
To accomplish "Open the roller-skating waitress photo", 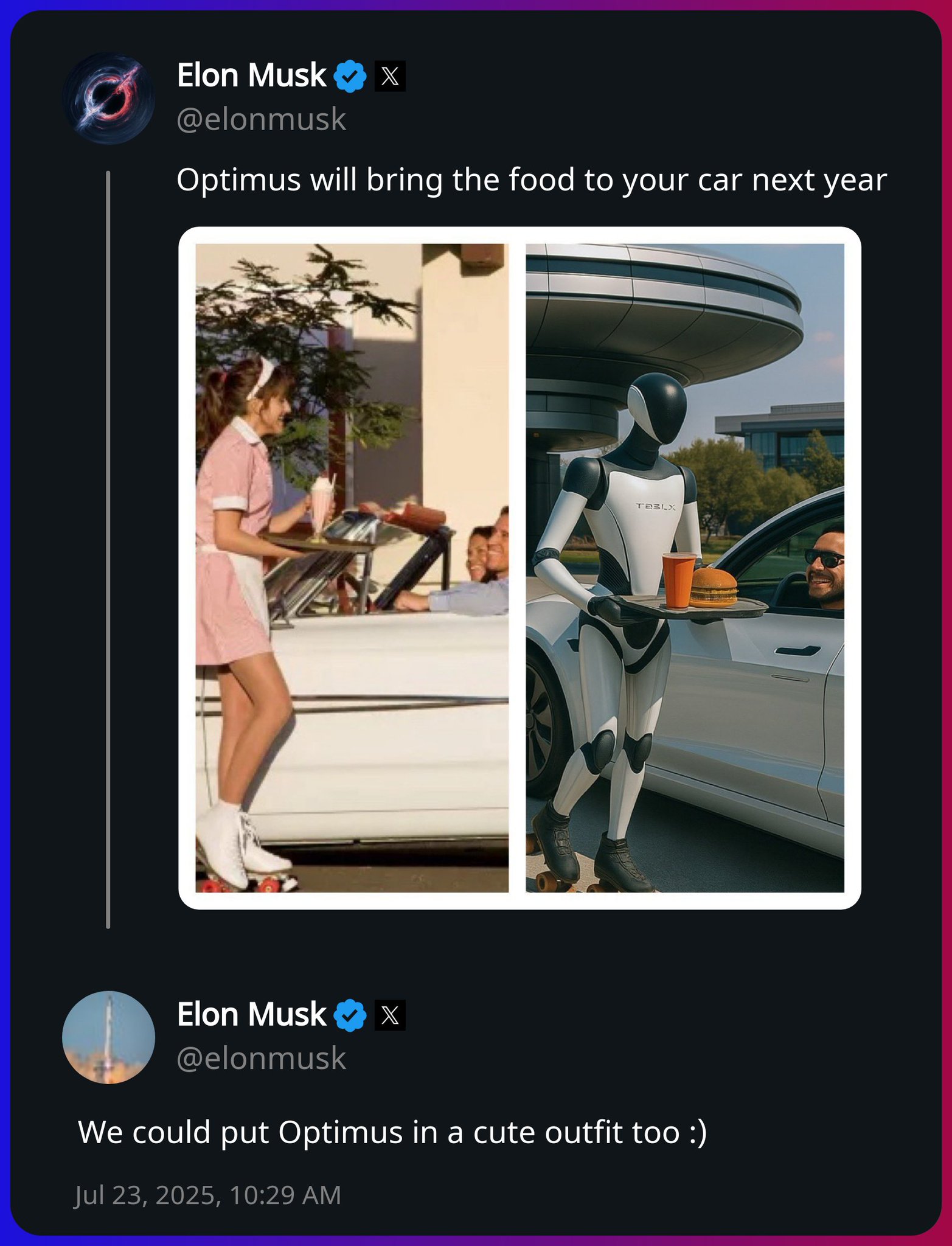I will [x=352, y=568].
